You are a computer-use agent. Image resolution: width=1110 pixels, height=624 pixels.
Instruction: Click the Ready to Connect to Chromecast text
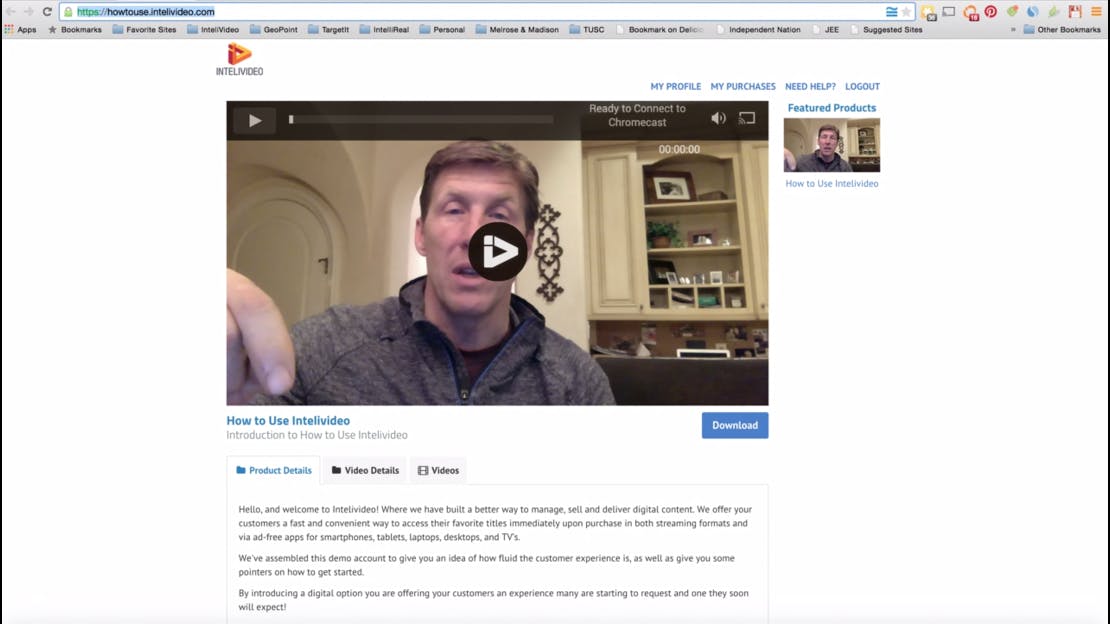[x=637, y=115]
